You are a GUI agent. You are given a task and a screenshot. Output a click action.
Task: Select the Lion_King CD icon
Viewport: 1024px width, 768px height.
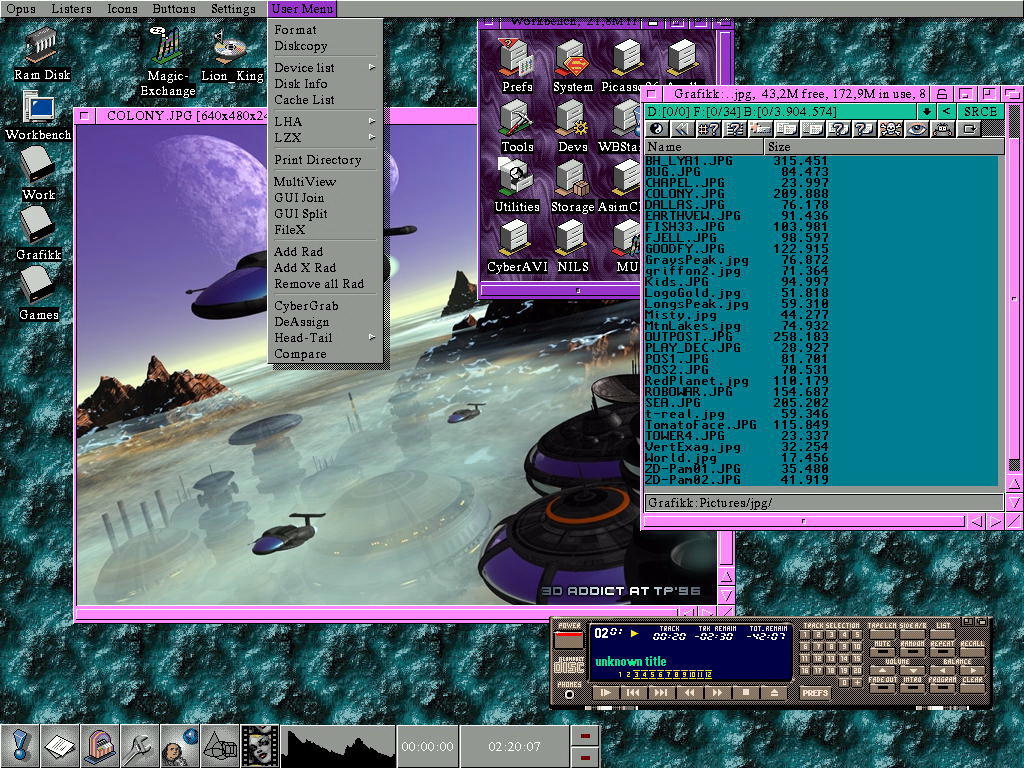click(232, 56)
